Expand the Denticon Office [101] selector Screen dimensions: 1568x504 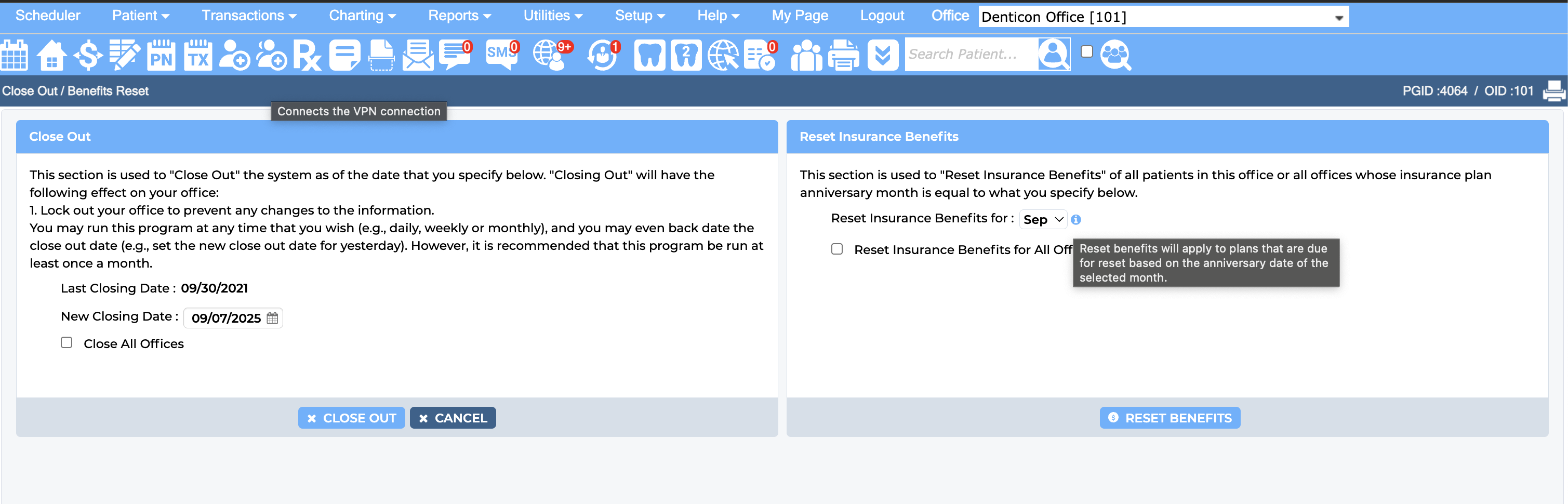coord(1163,17)
